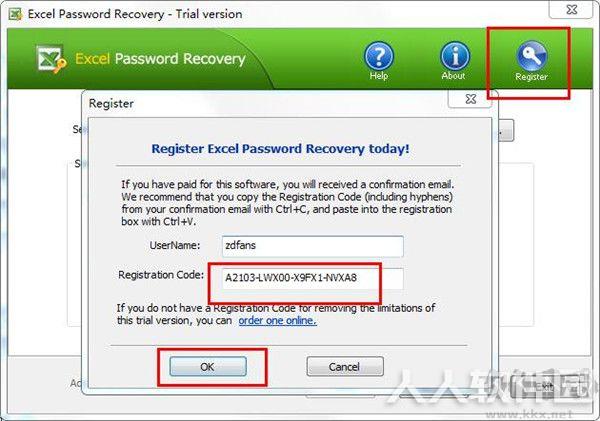This screenshot has width=600, height=421.
Task: Open the Help icon in header
Action: [x=378, y=61]
